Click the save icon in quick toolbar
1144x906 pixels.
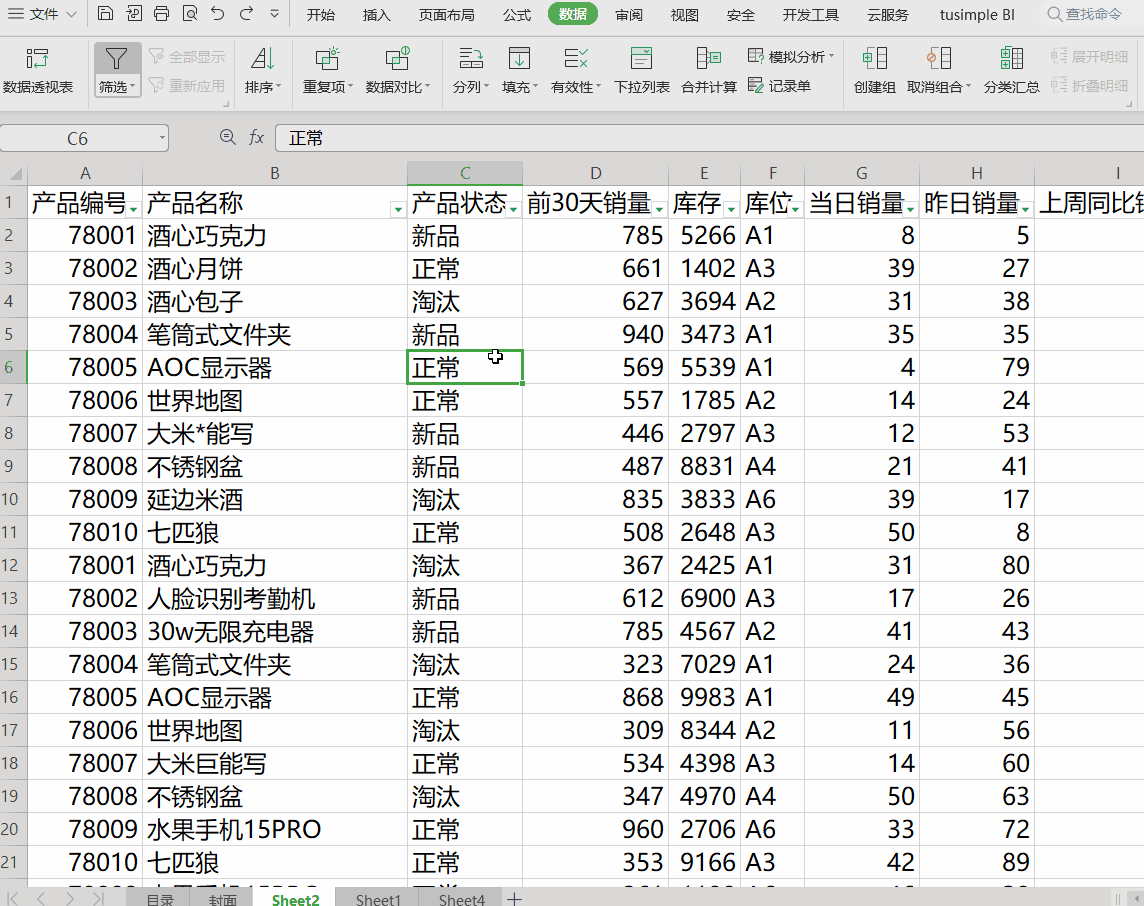click(x=105, y=13)
